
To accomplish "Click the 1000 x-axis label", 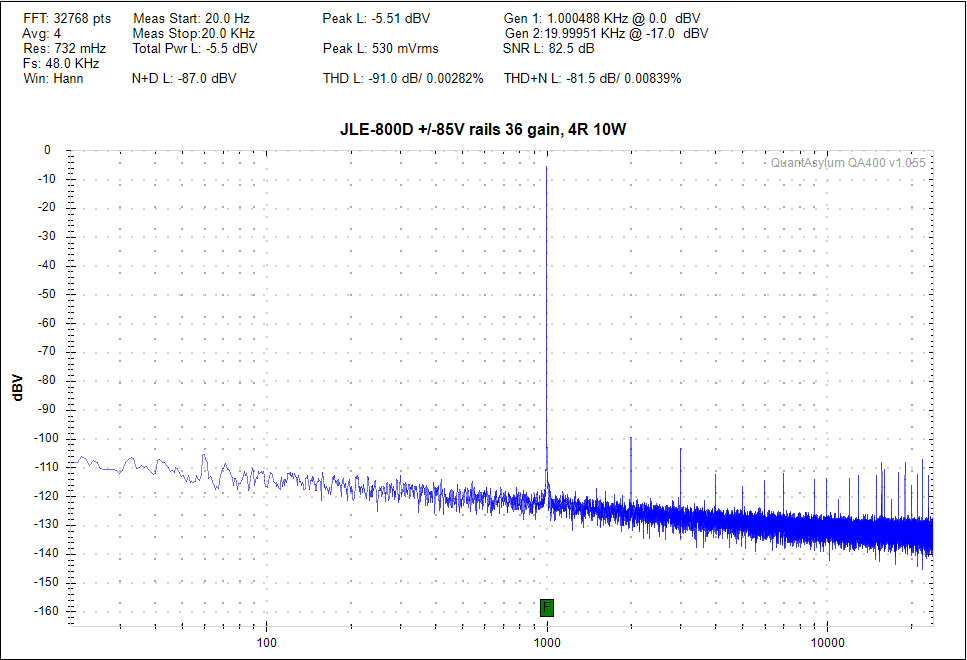I will point(546,643).
